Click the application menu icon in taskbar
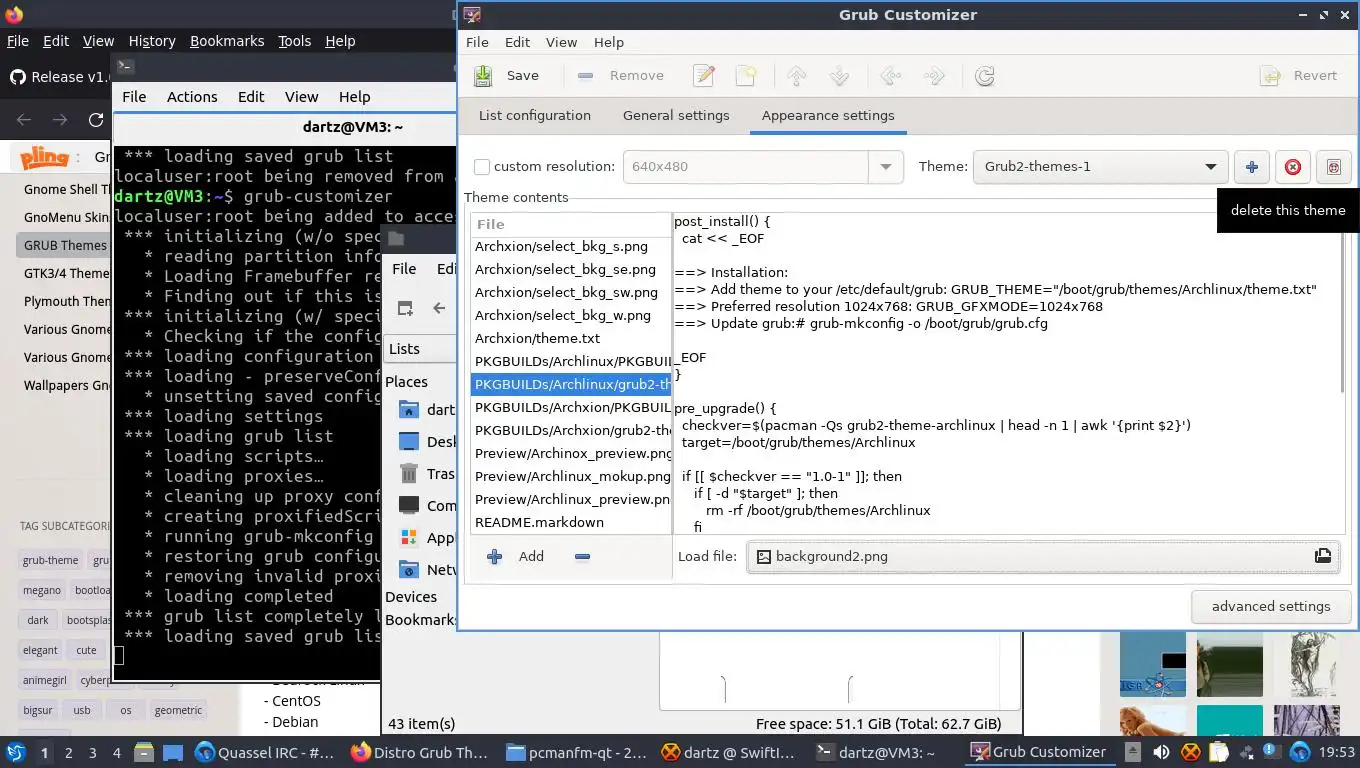This screenshot has height=768, width=1360. point(15,752)
